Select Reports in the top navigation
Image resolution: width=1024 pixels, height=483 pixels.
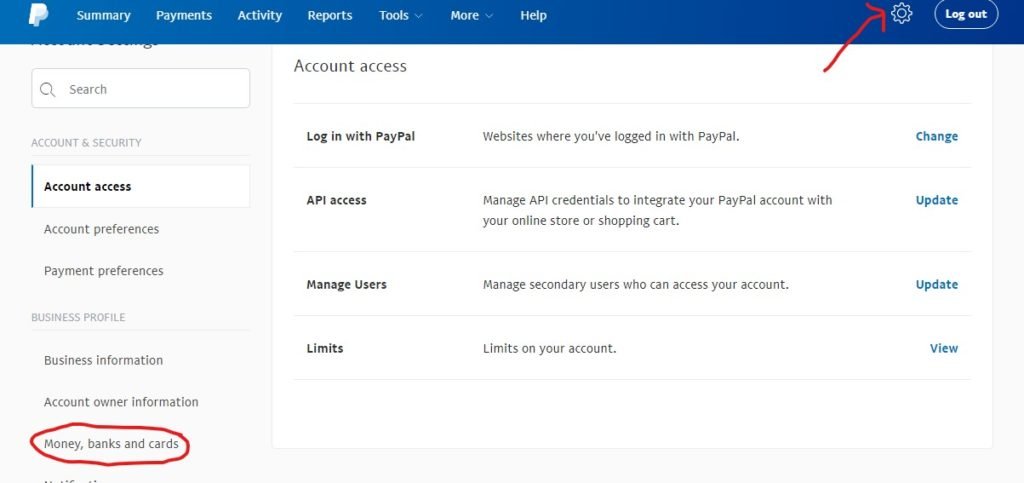pos(329,15)
